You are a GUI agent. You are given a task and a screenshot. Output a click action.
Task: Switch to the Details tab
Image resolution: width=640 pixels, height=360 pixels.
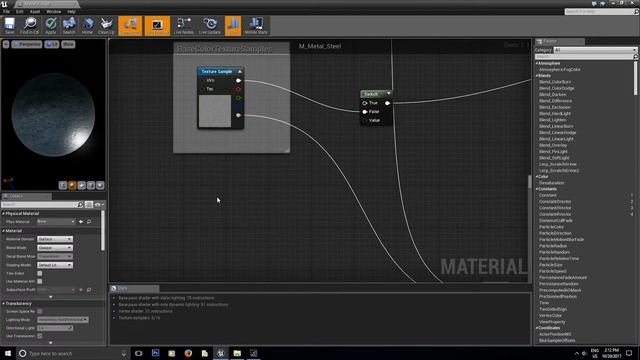tap(26, 196)
